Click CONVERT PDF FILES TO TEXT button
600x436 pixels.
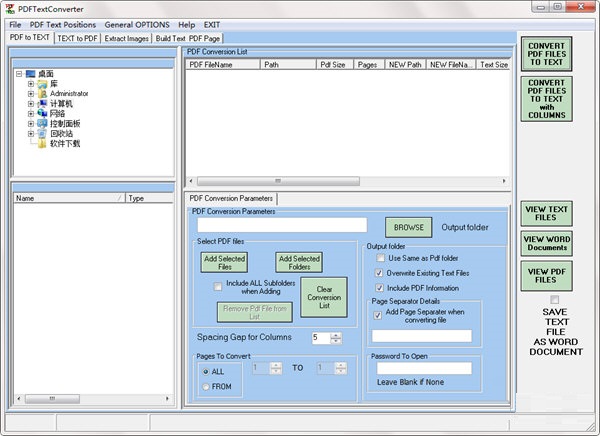click(x=546, y=54)
